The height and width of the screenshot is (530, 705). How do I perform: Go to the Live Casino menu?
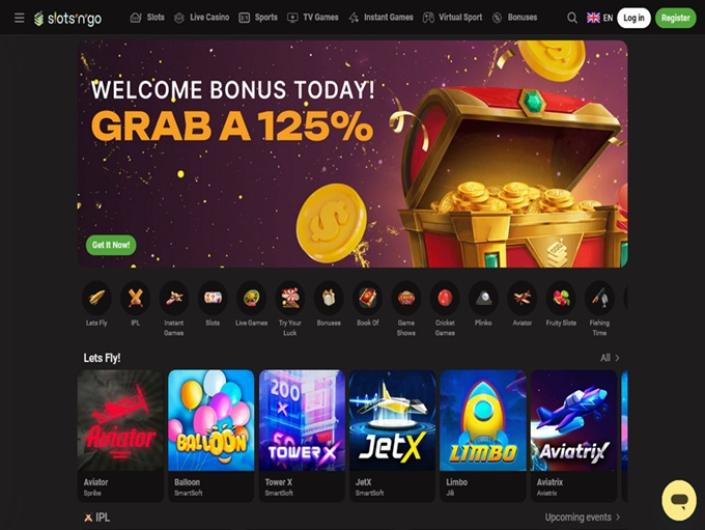point(201,18)
